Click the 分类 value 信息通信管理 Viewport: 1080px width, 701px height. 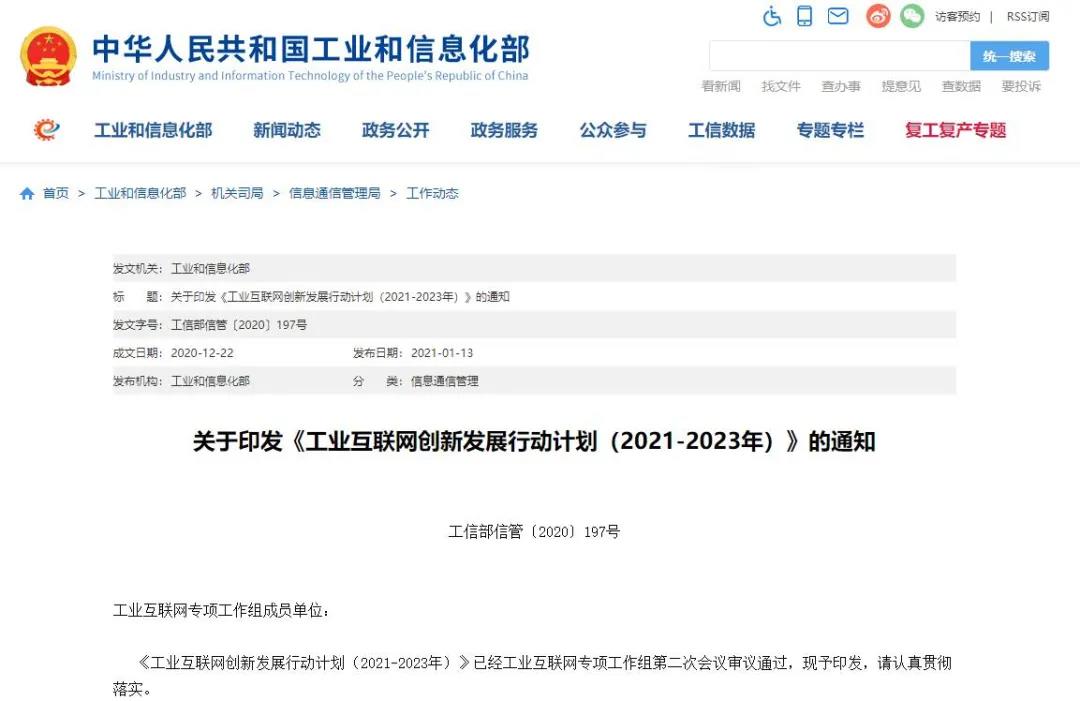[445, 381]
